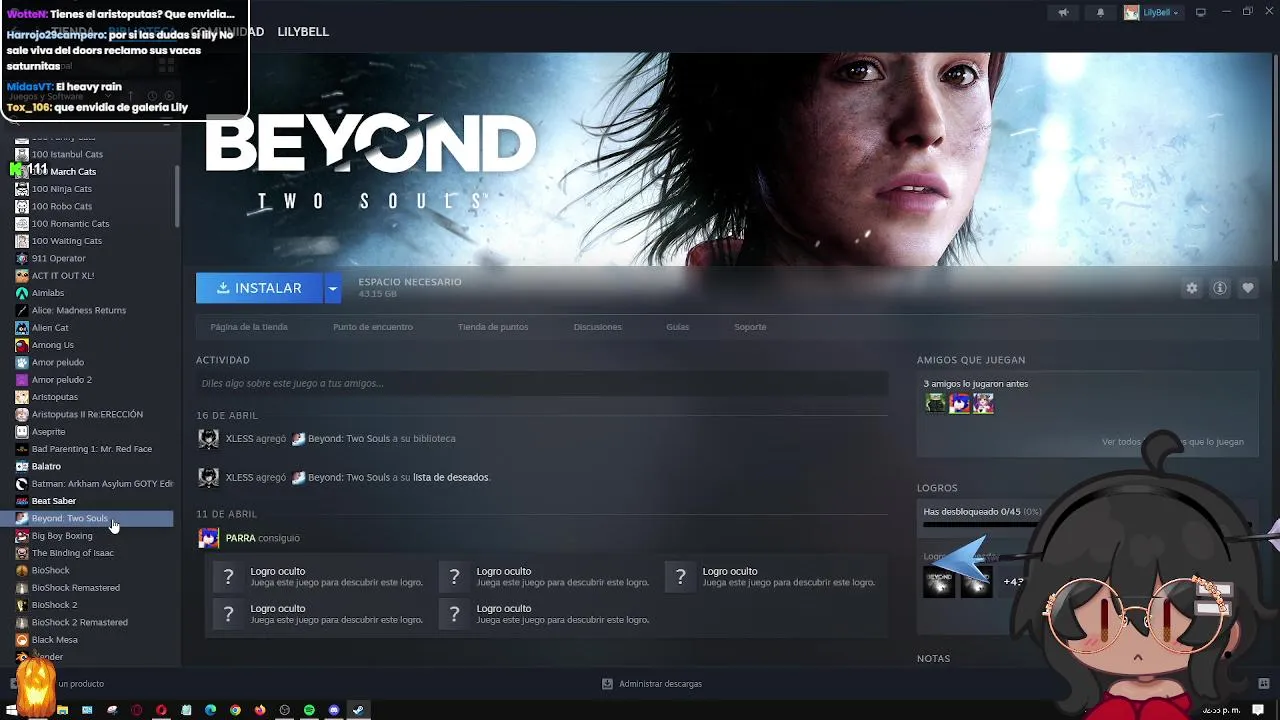This screenshot has height=720, width=1280.
Task: Select Aristoputas in library list
Action: click(54, 397)
